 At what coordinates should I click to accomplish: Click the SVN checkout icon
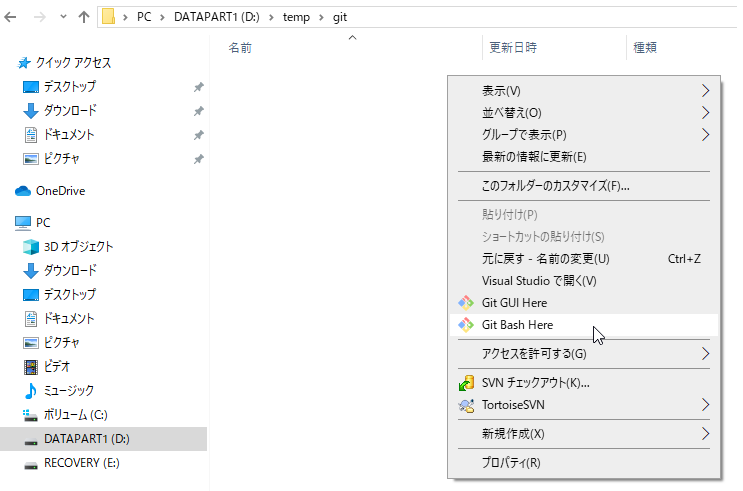[465, 382]
